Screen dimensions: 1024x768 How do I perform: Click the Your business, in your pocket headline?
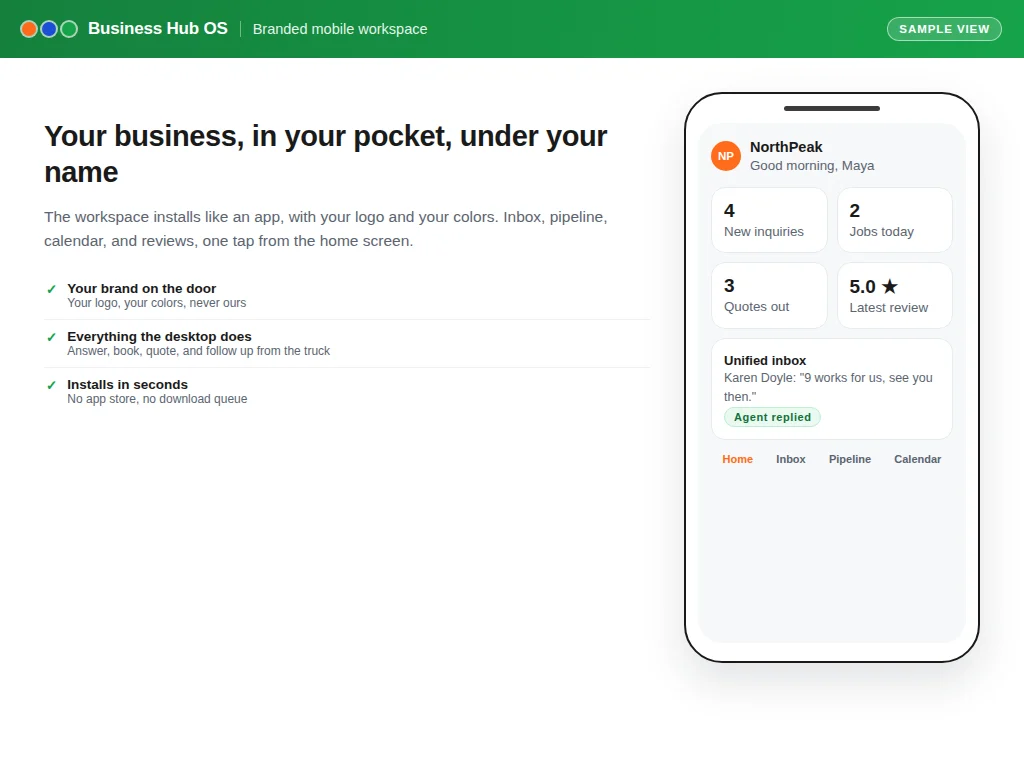[x=325, y=154]
